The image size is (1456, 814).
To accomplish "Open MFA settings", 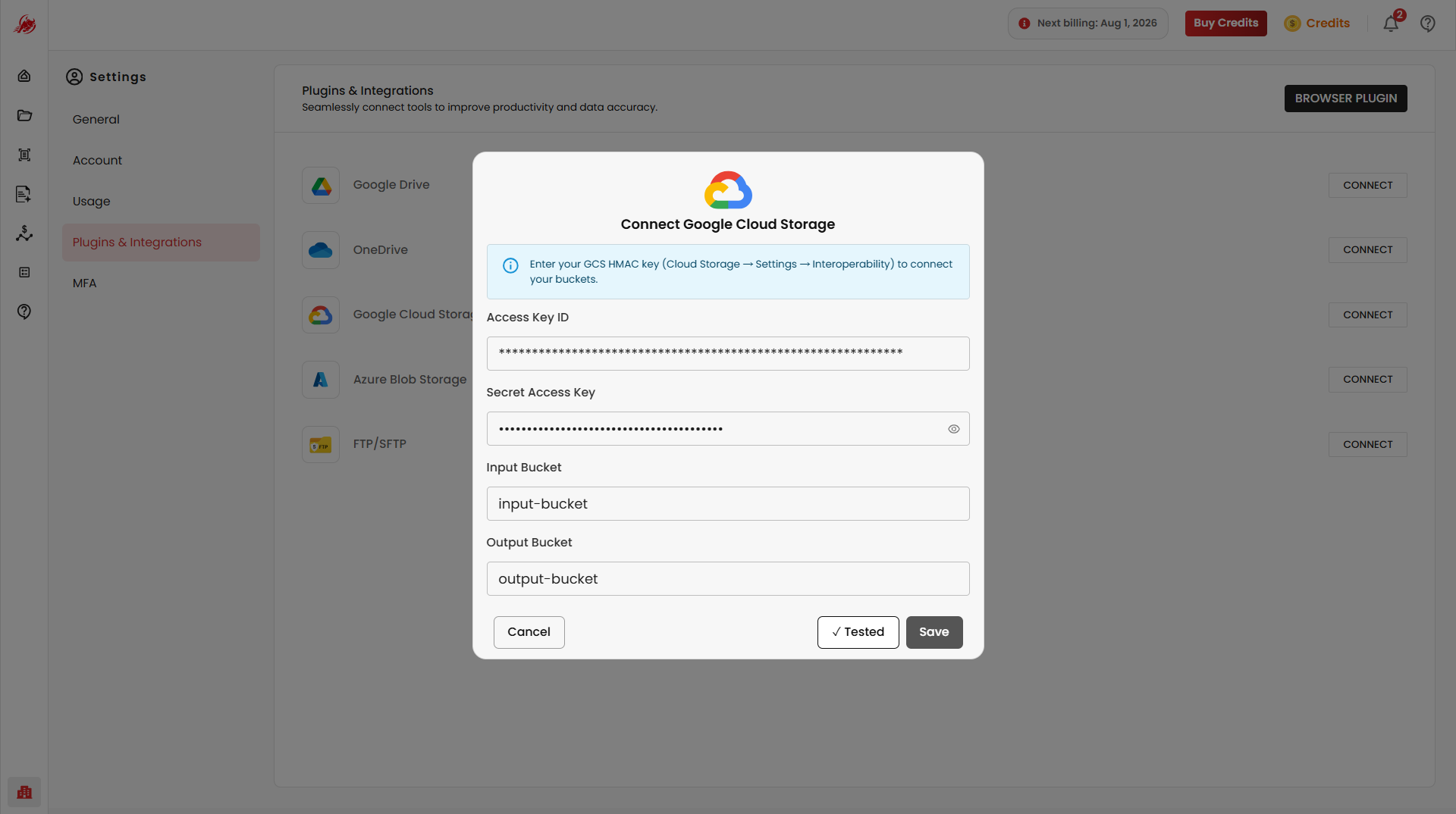I will [84, 283].
